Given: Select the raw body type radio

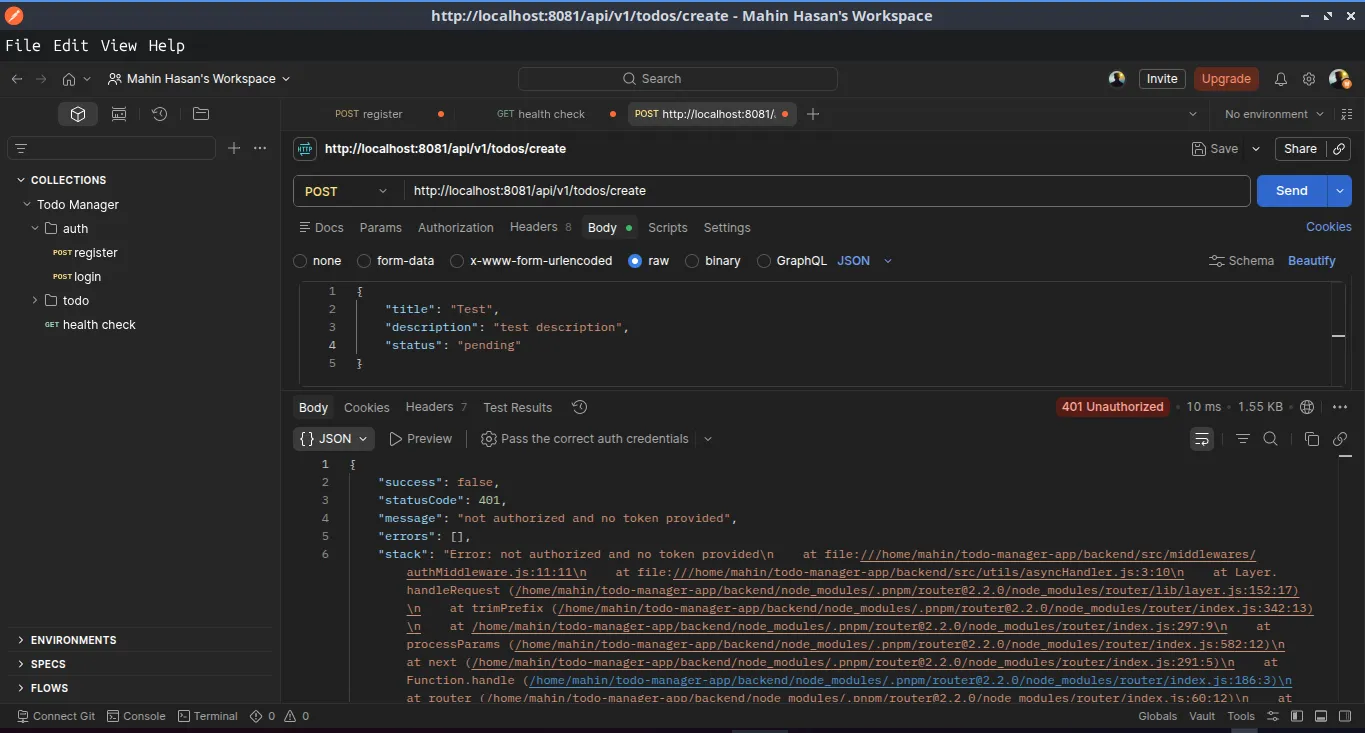Looking at the screenshot, I should [x=635, y=261].
